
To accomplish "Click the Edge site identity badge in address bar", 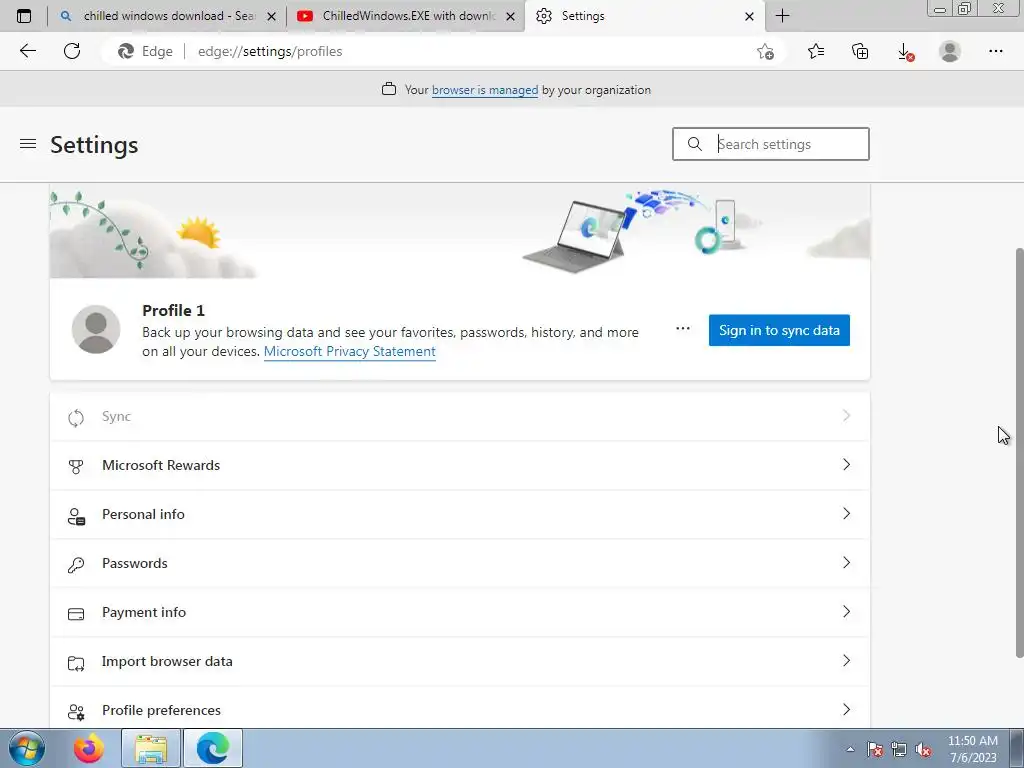I will pyautogui.click(x=146, y=51).
